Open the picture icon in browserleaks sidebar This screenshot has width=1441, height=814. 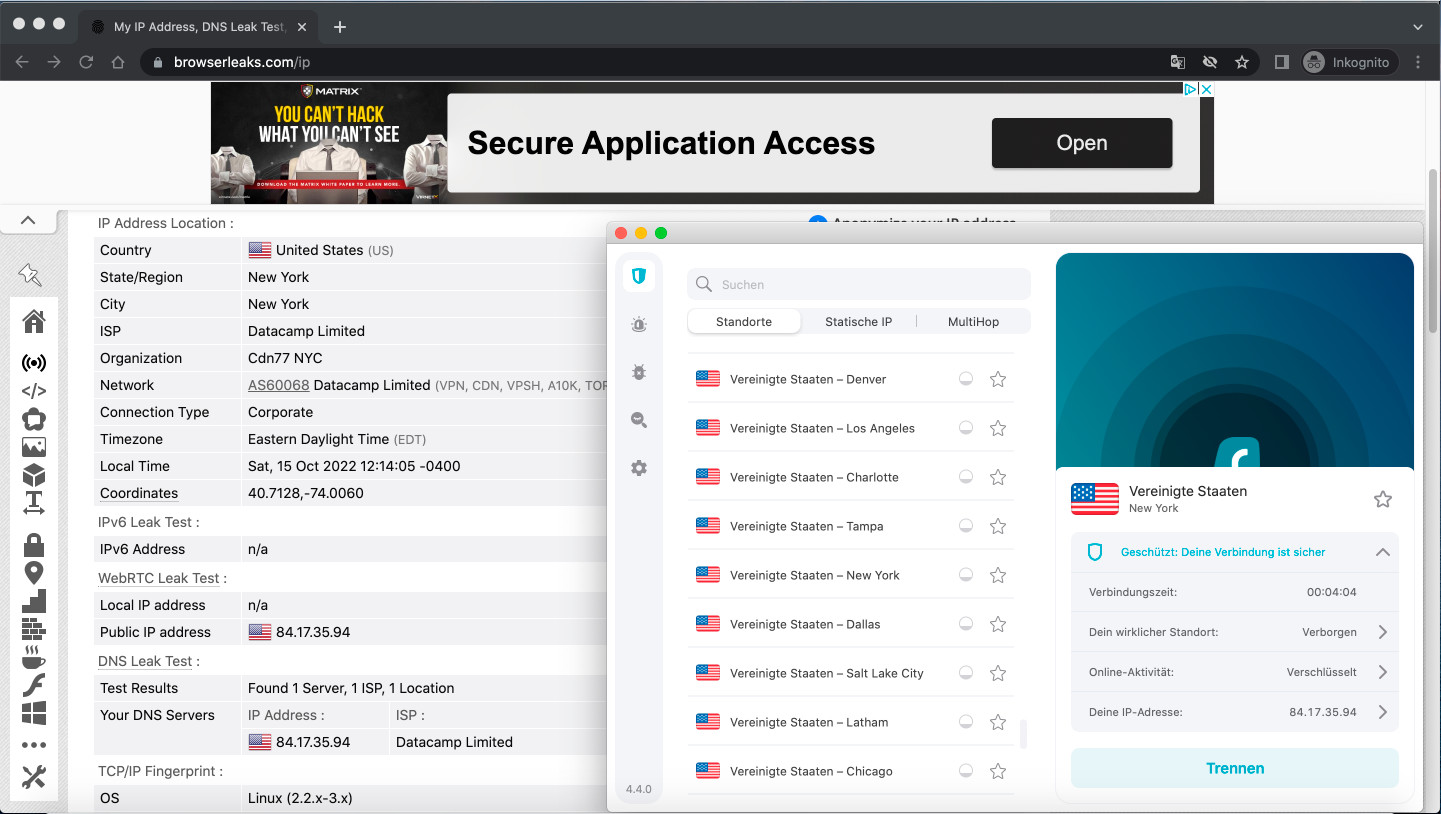point(34,447)
